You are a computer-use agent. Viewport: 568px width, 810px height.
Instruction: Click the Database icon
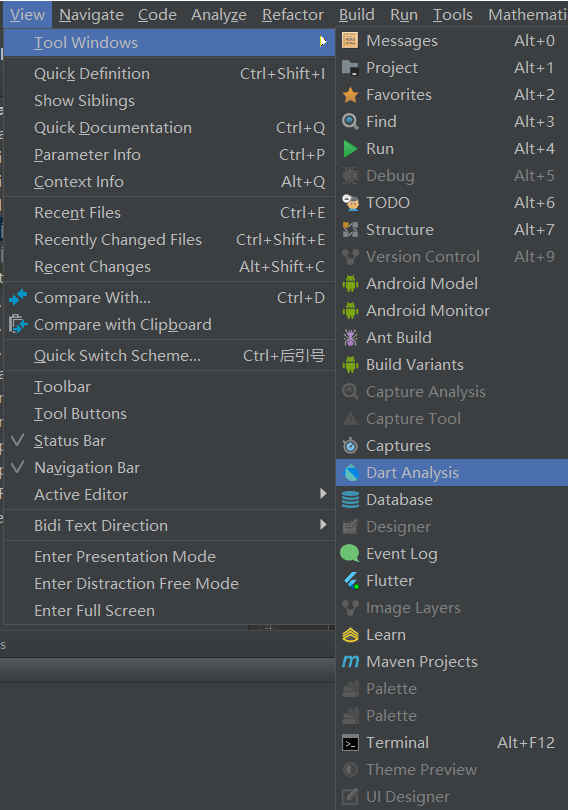(x=350, y=500)
